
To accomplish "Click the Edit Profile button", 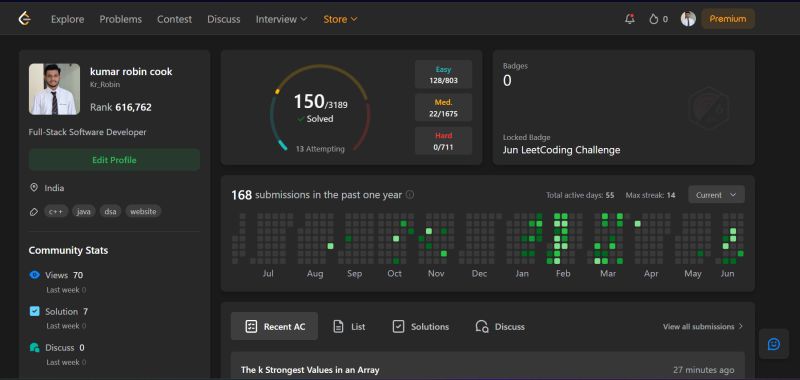I will [x=114, y=160].
